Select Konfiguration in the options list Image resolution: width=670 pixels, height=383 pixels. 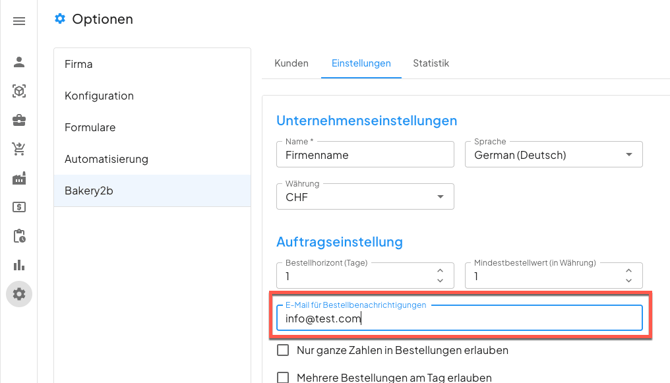(x=152, y=95)
